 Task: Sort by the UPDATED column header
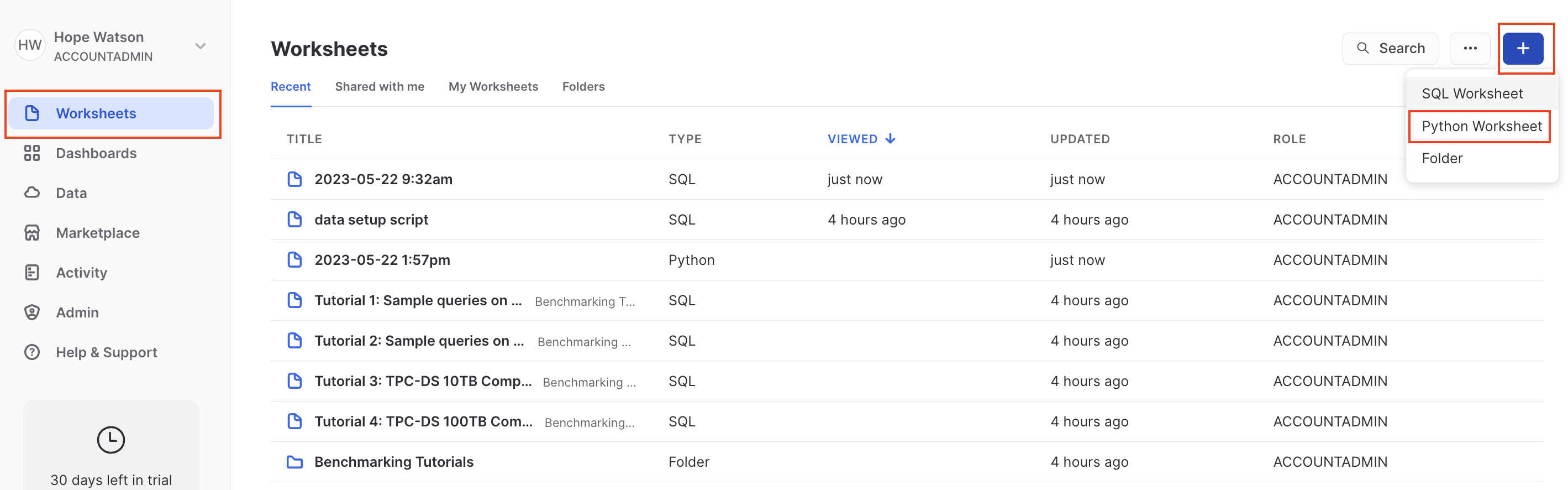point(1080,139)
